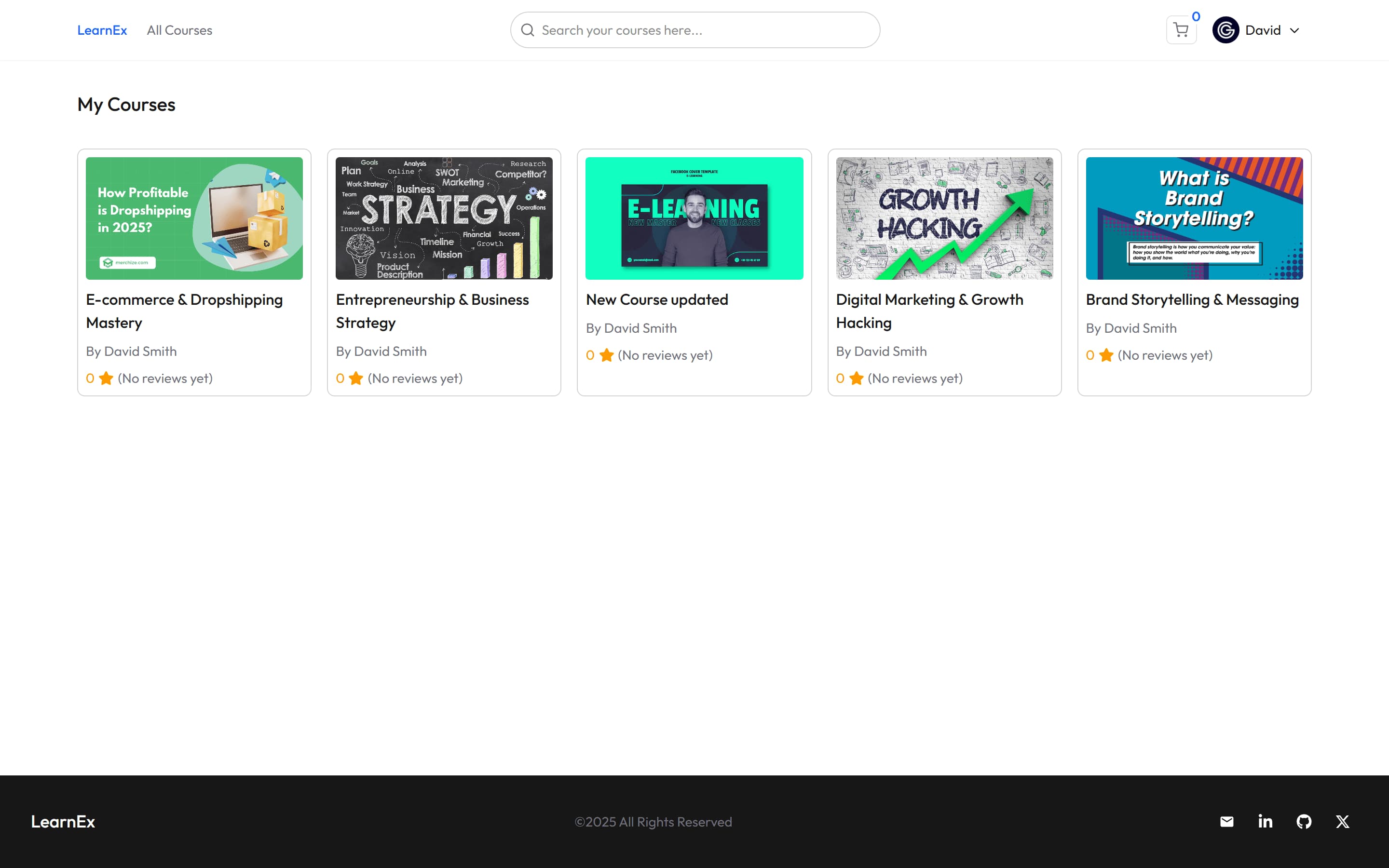Open the E-Learning course thumbnail image

pyautogui.click(x=694, y=218)
